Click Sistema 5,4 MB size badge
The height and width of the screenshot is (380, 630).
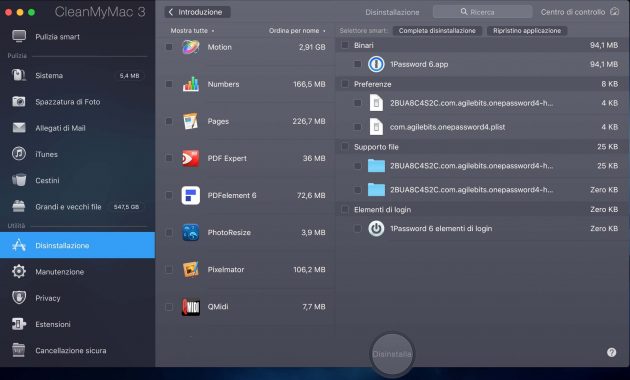129,76
